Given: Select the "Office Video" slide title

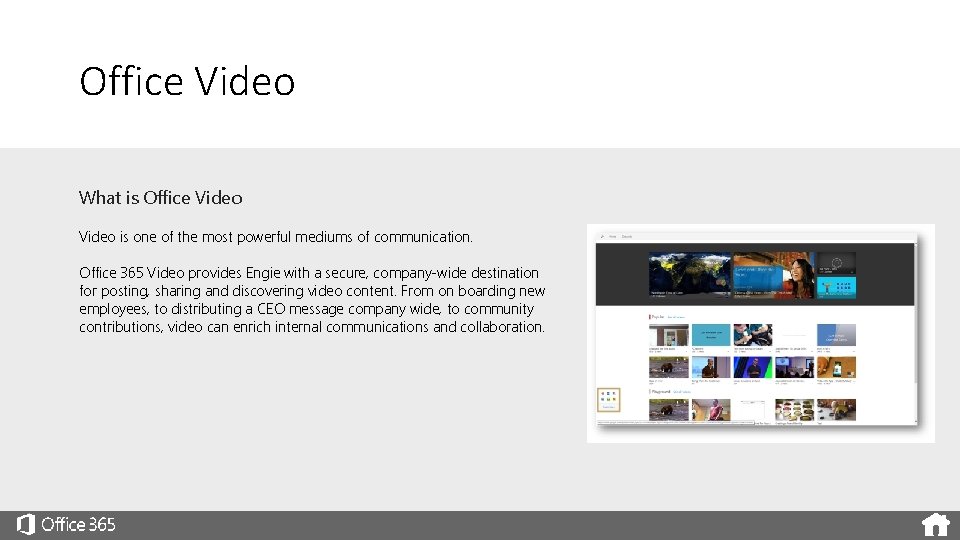Looking at the screenshot, I should click(x=187, y=81).
